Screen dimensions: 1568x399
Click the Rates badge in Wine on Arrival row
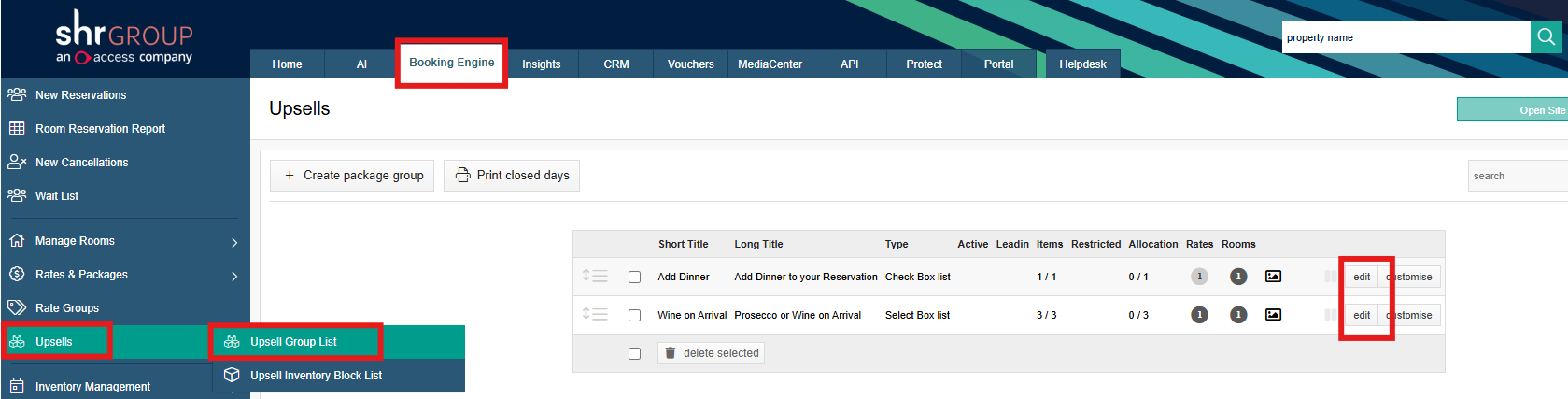click(x=1199, y=315)
